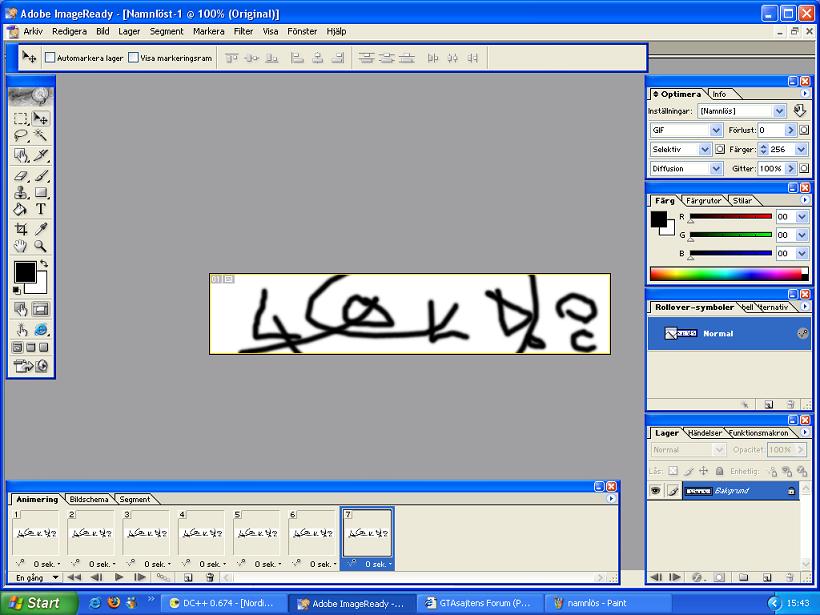This screenshot has height=615, width=820.
Task: Click the Windows Start button
Action: click(38, 603)
